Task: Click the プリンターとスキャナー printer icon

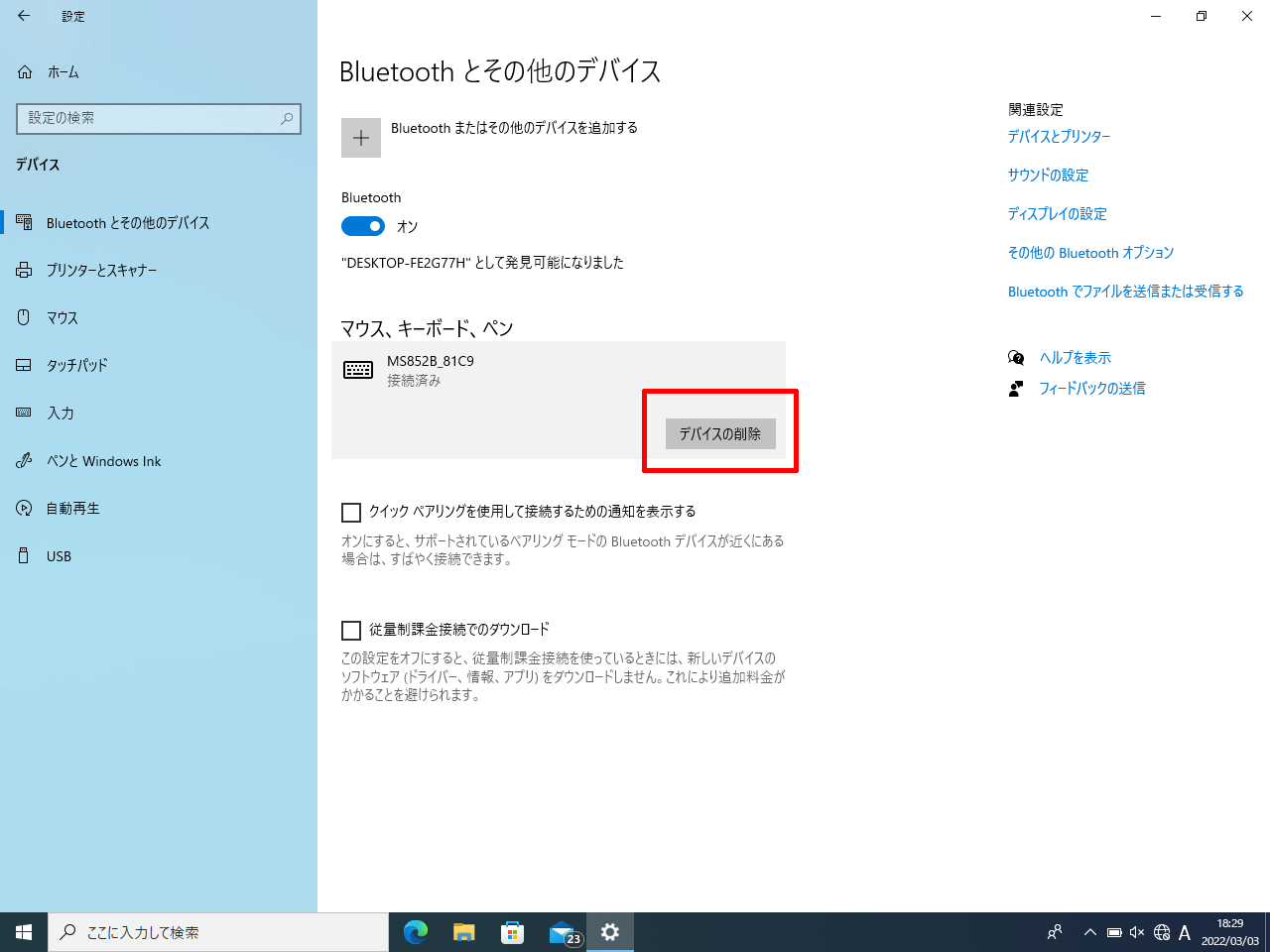Action: click(x=24, y=270)
